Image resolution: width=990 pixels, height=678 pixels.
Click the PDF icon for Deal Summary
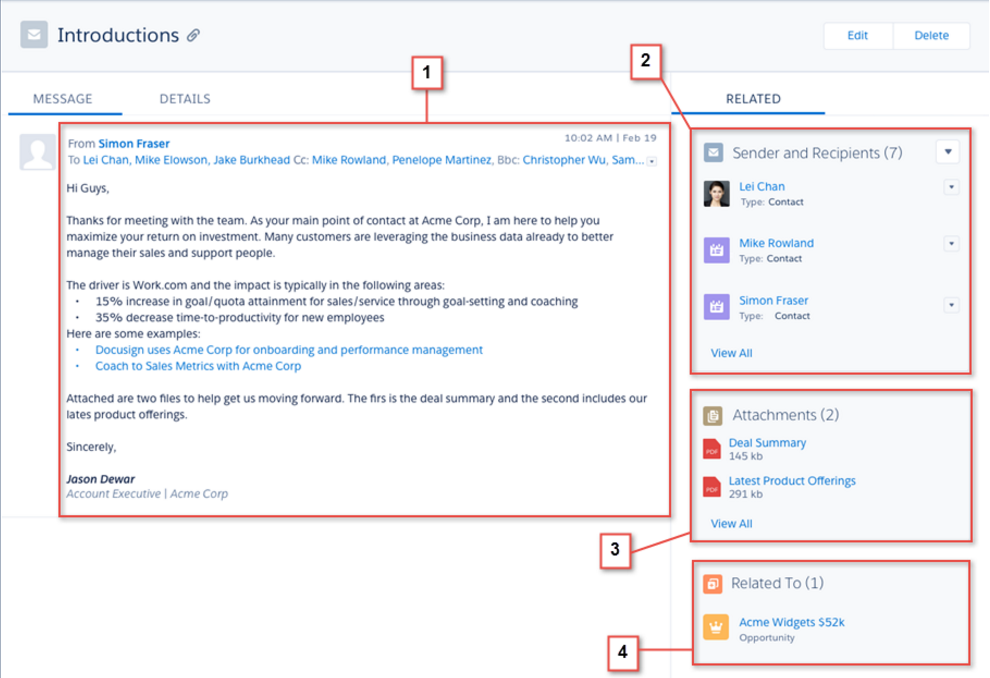[x=712, y=449]
